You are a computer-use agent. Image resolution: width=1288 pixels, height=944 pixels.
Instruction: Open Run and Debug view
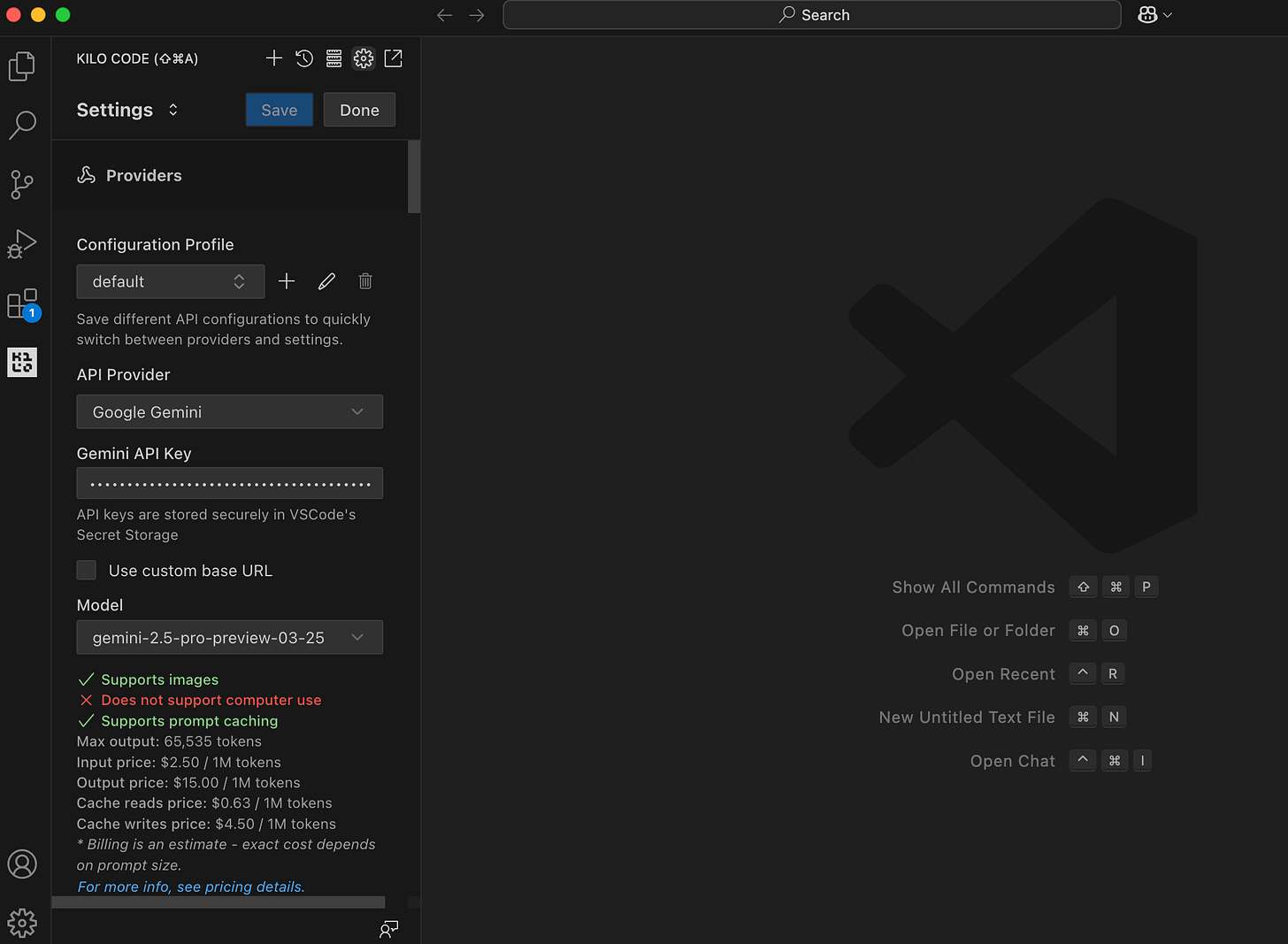[22, 243]
